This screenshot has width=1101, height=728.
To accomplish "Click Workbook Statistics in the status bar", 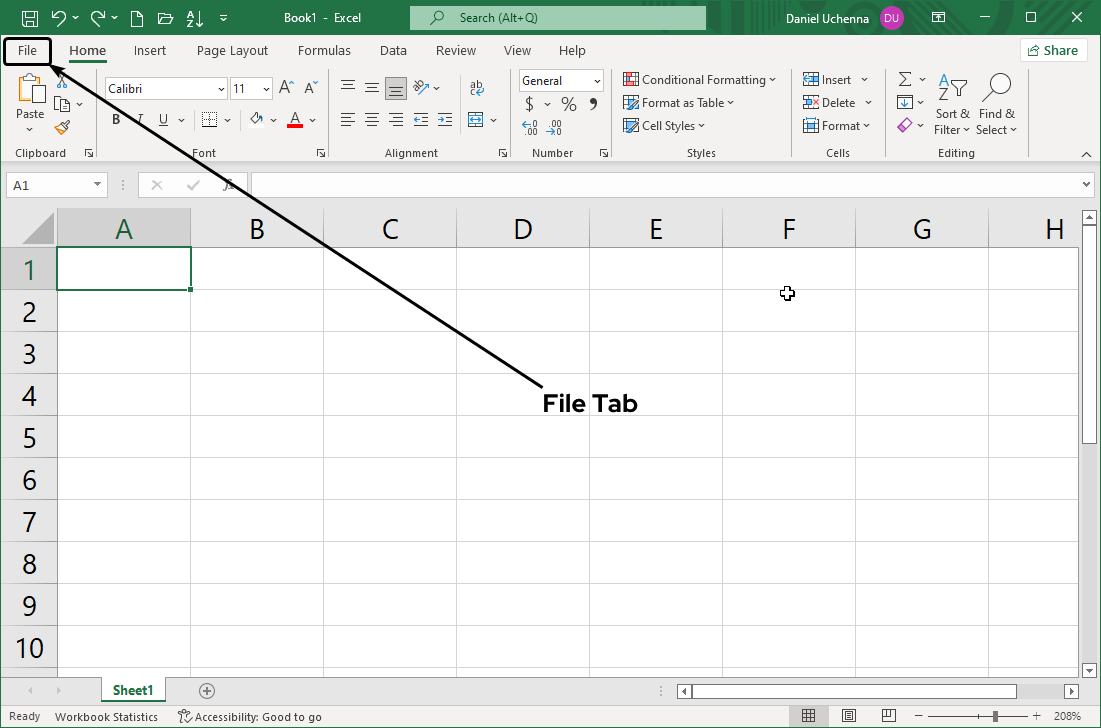I will tap(106, 716).
